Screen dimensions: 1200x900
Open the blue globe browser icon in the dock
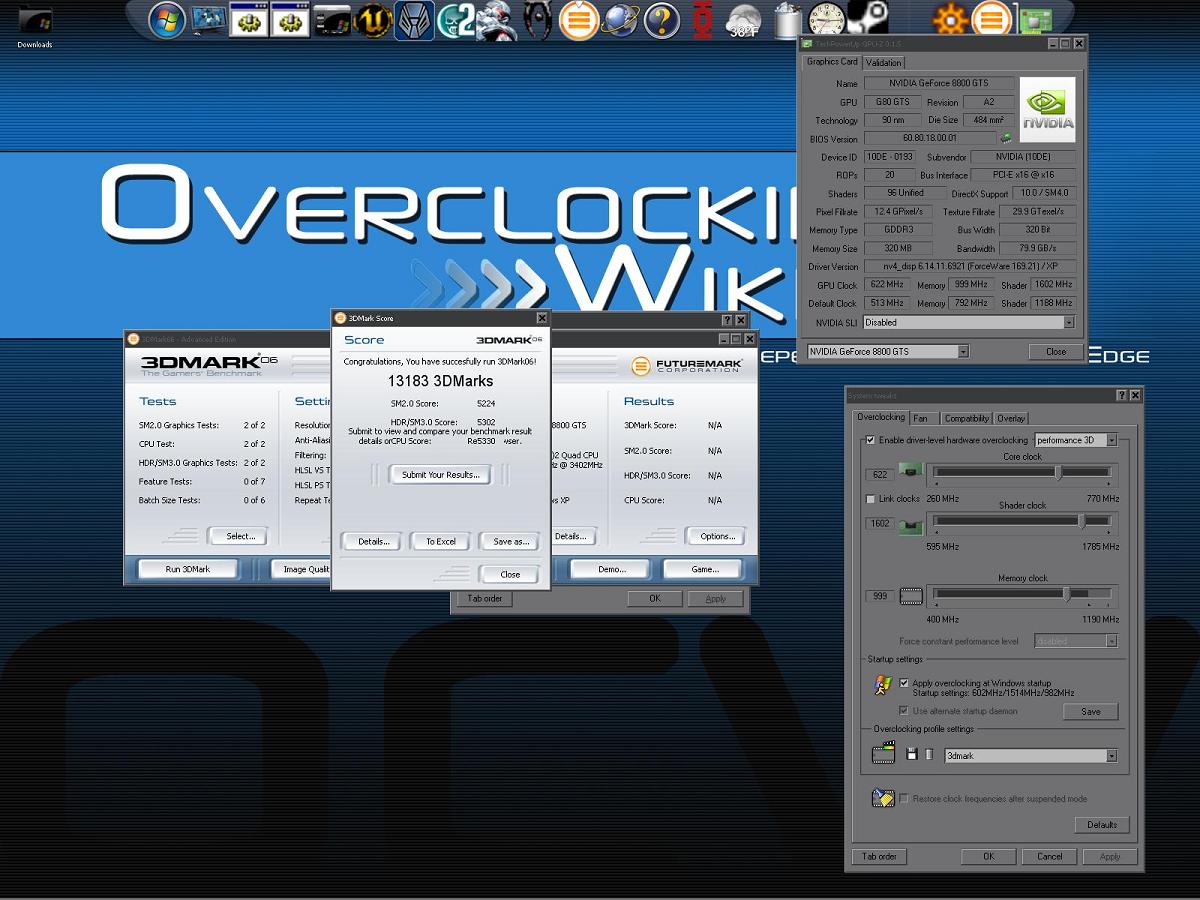(619, 20)
